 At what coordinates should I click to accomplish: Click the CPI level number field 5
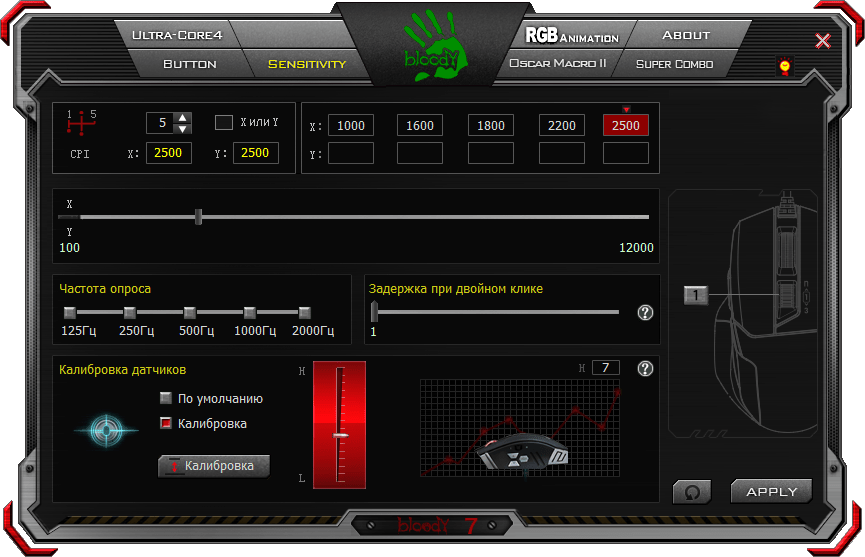pos(160,122)
